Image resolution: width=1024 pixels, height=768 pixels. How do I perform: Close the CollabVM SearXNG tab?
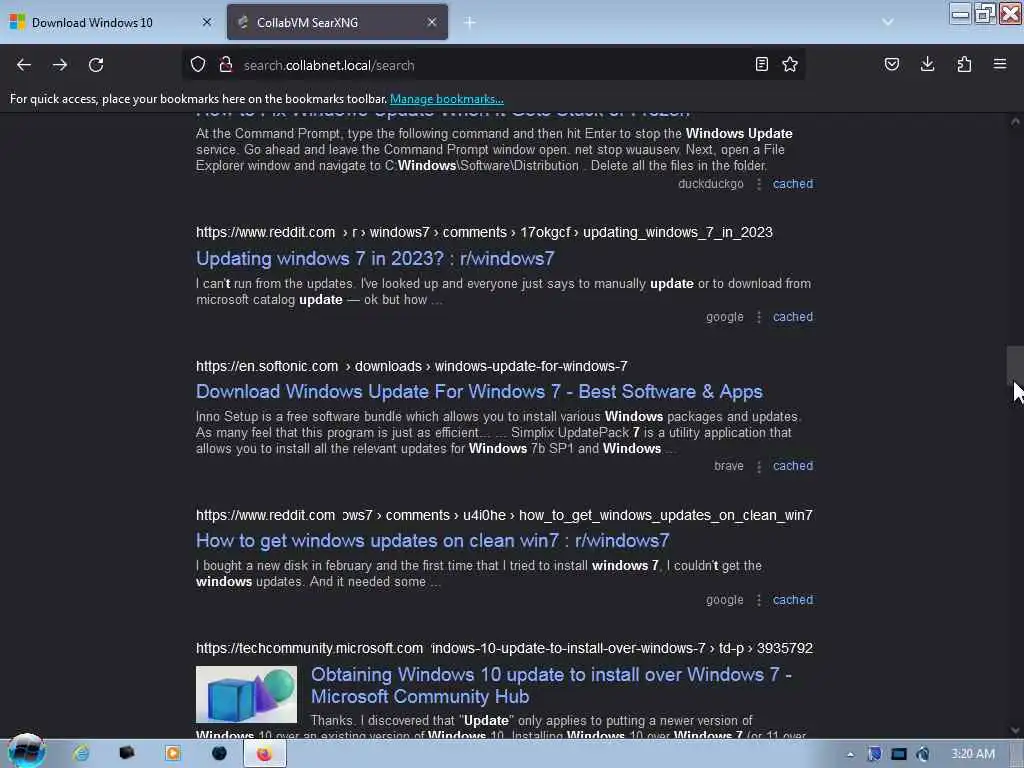coord(432,22)
